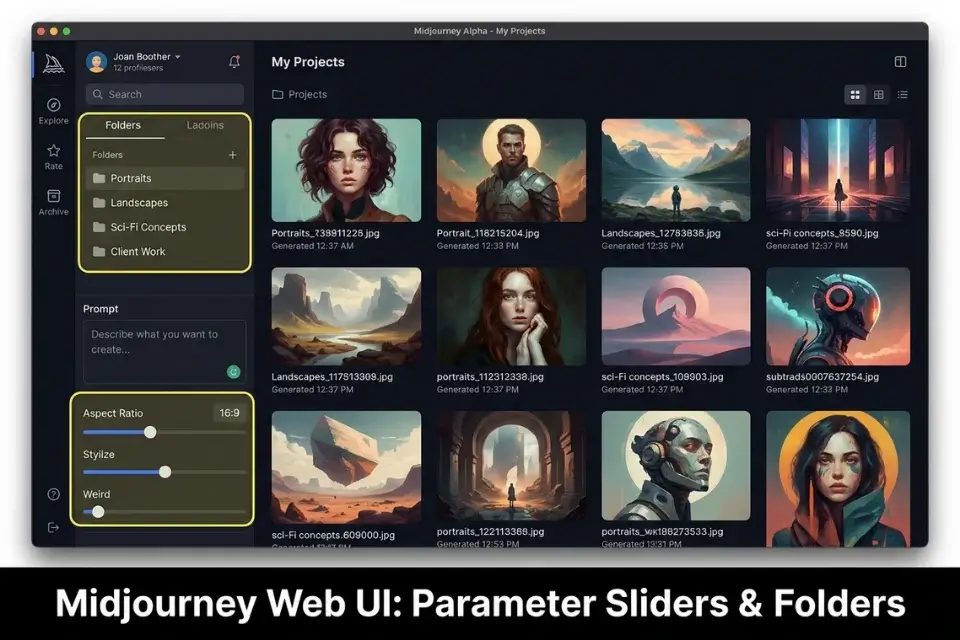Open sci-Fi concepts_109903.jpg thumbnail
The width and height of the screenshot is (960, 640).
(x=676, y=316)
